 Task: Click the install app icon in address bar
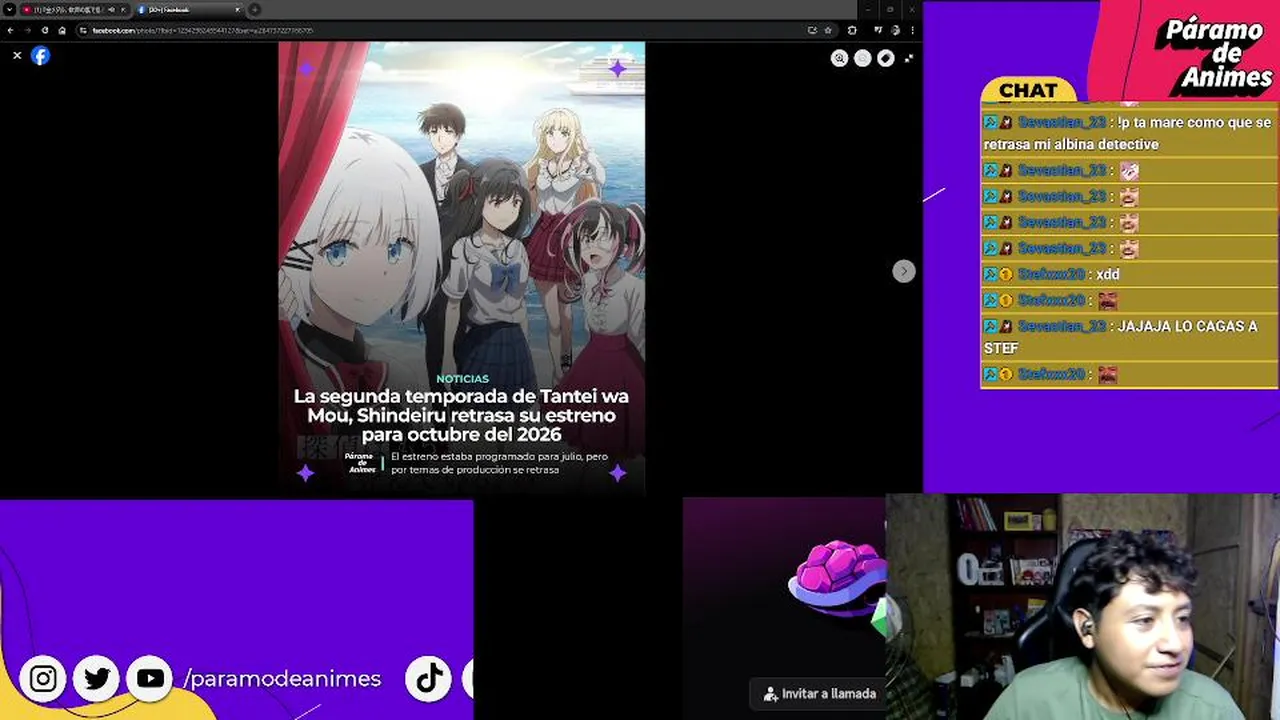[812, 30]
